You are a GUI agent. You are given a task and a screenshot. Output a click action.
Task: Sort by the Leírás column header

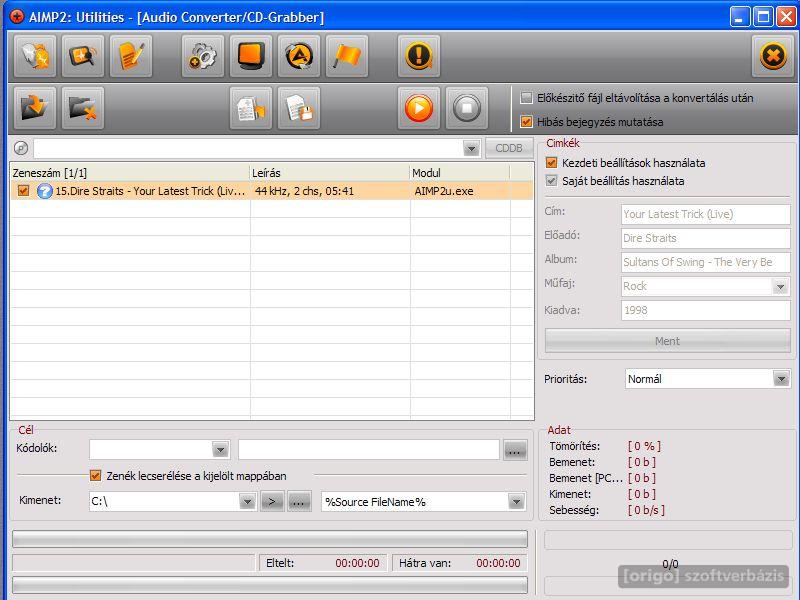click(x=330, y=173)
